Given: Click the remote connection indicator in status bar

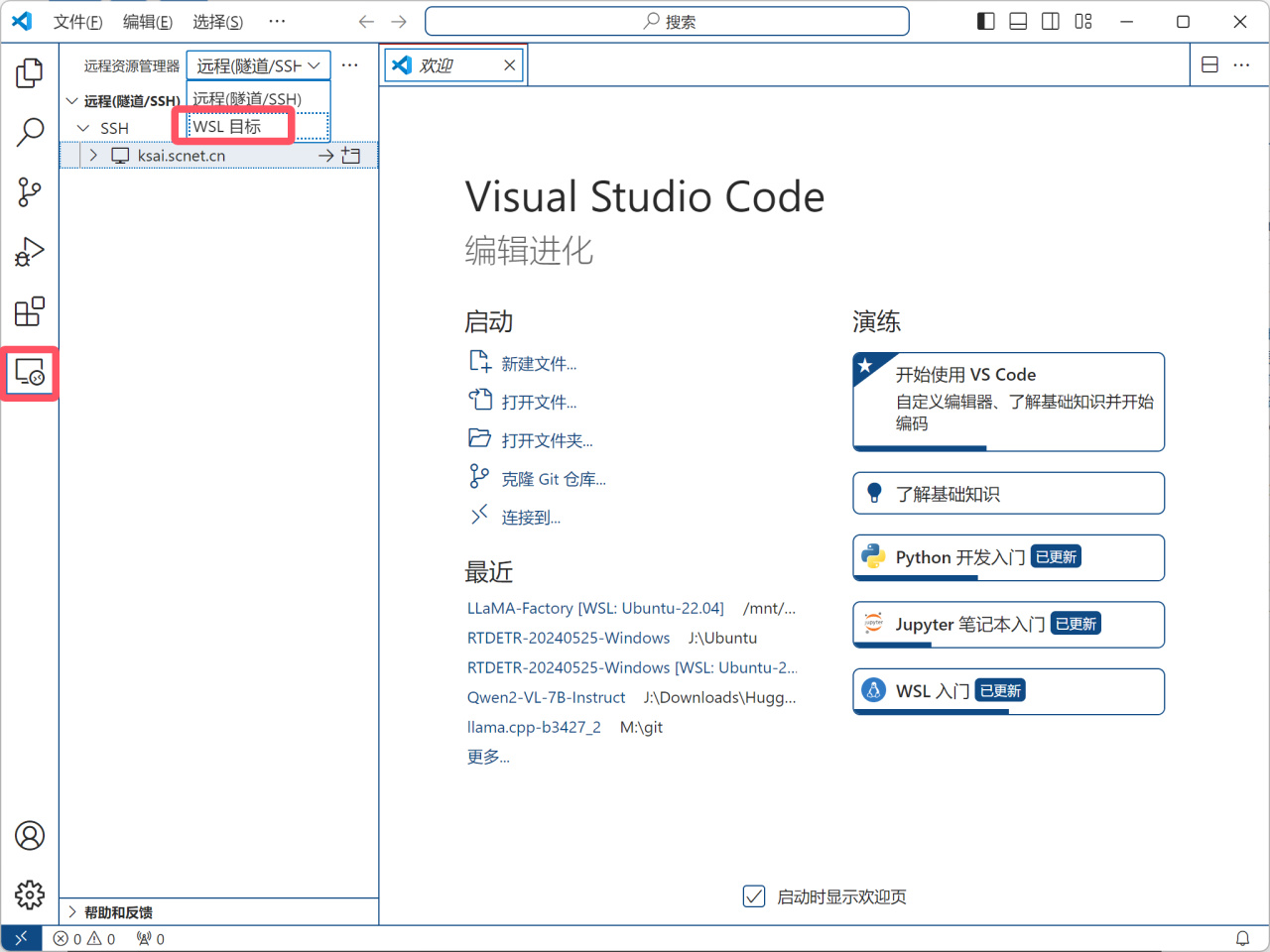Looking at the screenshot, I should (x=21, y=938).
